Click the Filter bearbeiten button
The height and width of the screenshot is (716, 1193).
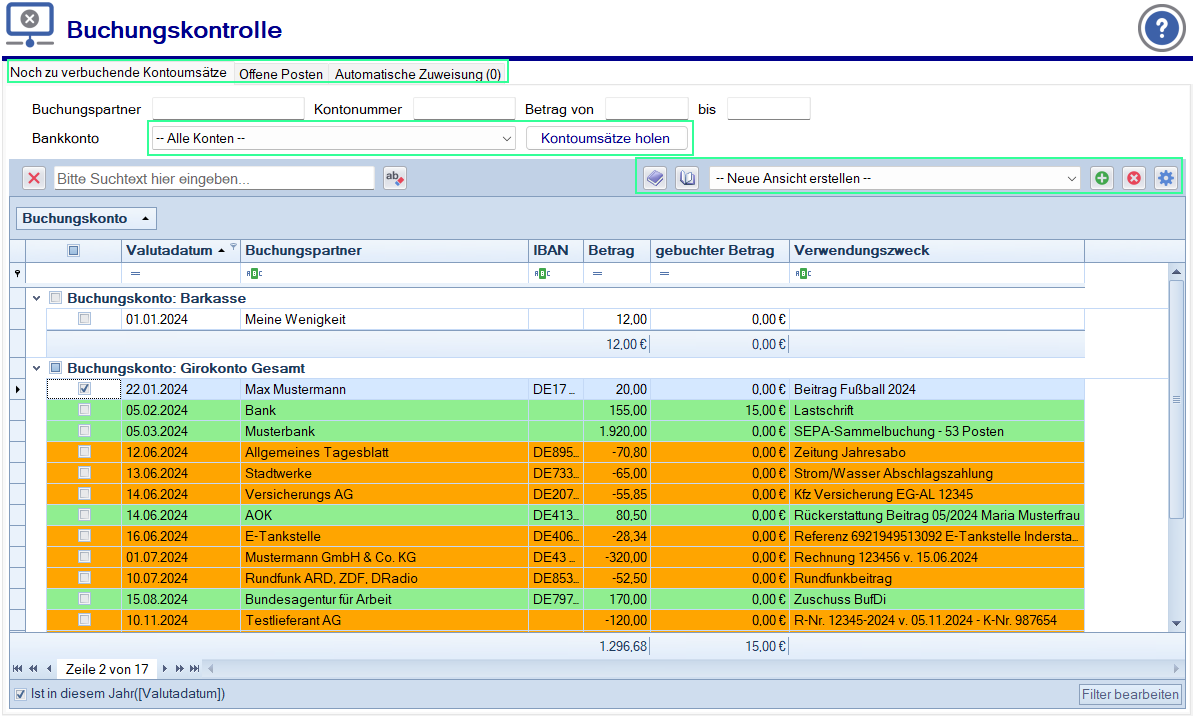[1130, 694]
